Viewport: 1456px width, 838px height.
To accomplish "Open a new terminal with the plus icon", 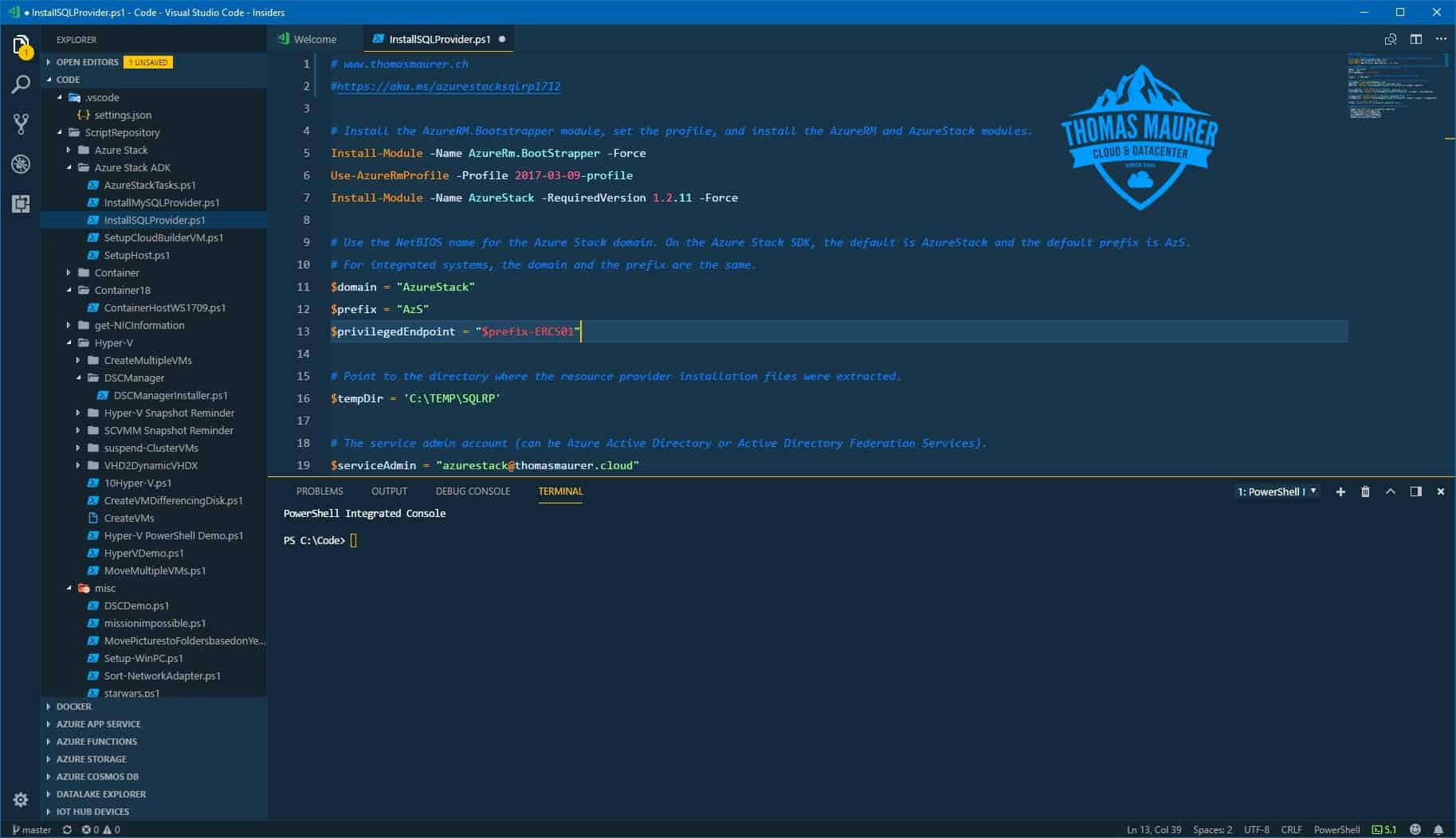I will [x=1340, y=491].
